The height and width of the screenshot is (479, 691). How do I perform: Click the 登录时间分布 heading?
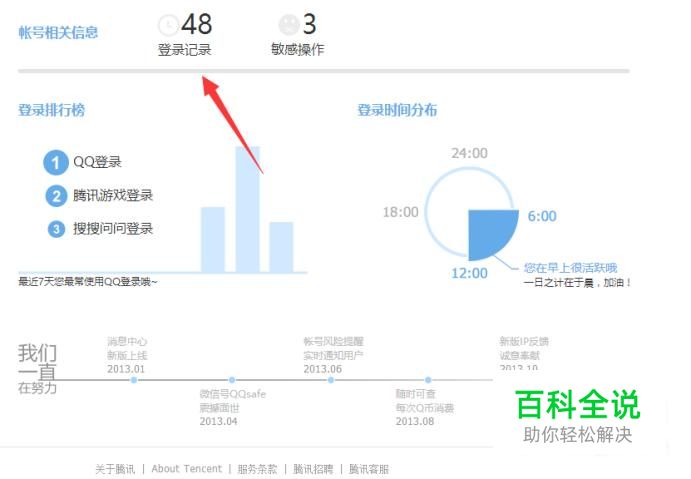pyautogui.click(x=397, y=110)
